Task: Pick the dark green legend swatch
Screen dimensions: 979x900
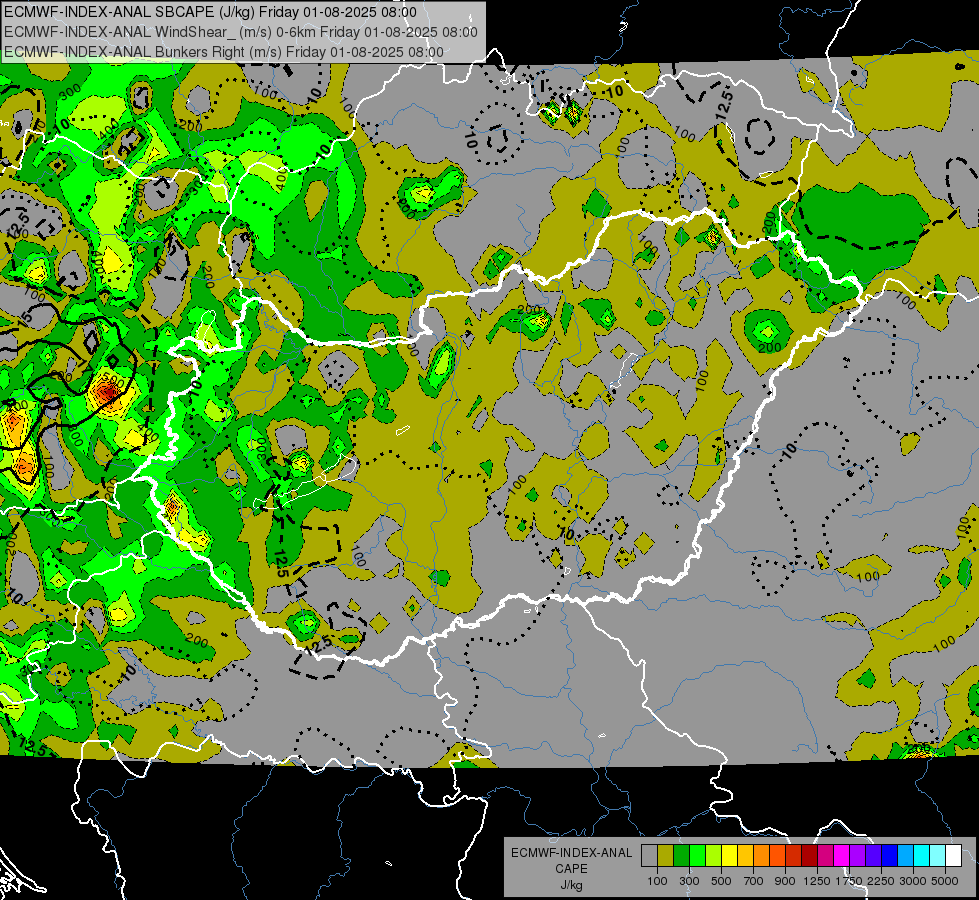Action: (x=682, y=856)
